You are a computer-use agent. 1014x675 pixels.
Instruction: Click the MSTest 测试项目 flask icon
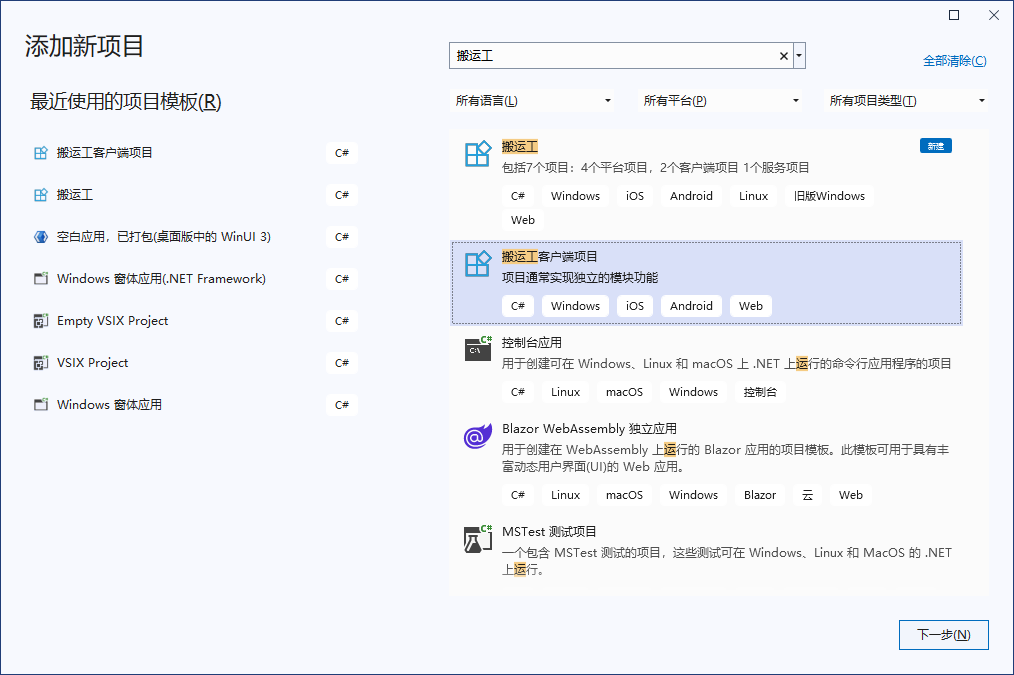[478, 539]
